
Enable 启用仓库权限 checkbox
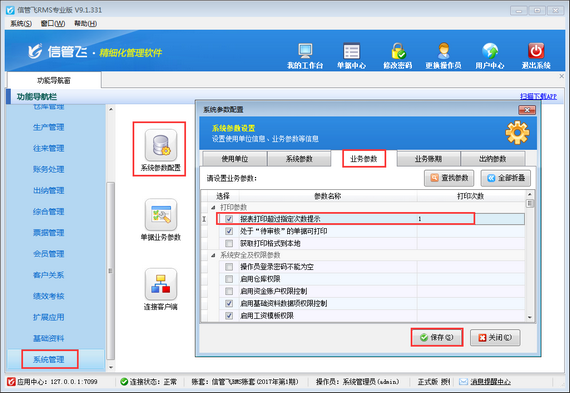click(229, 279)
